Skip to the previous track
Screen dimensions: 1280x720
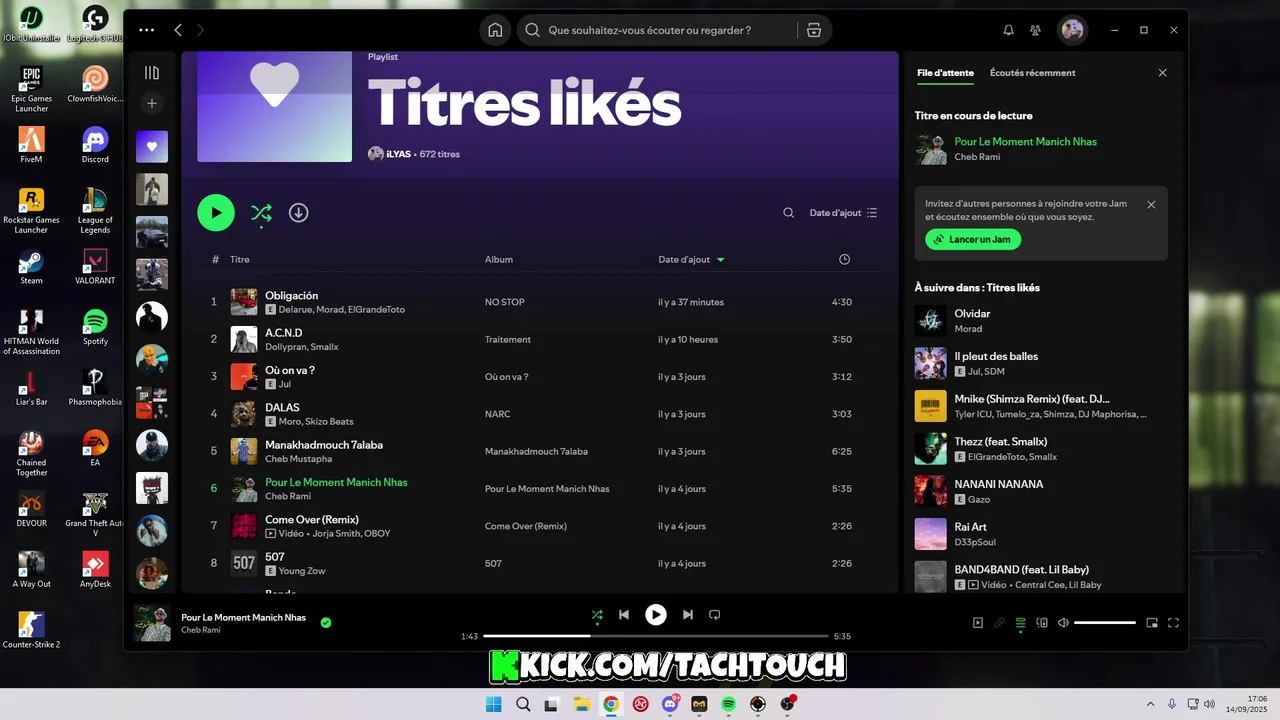coord(624,615)
